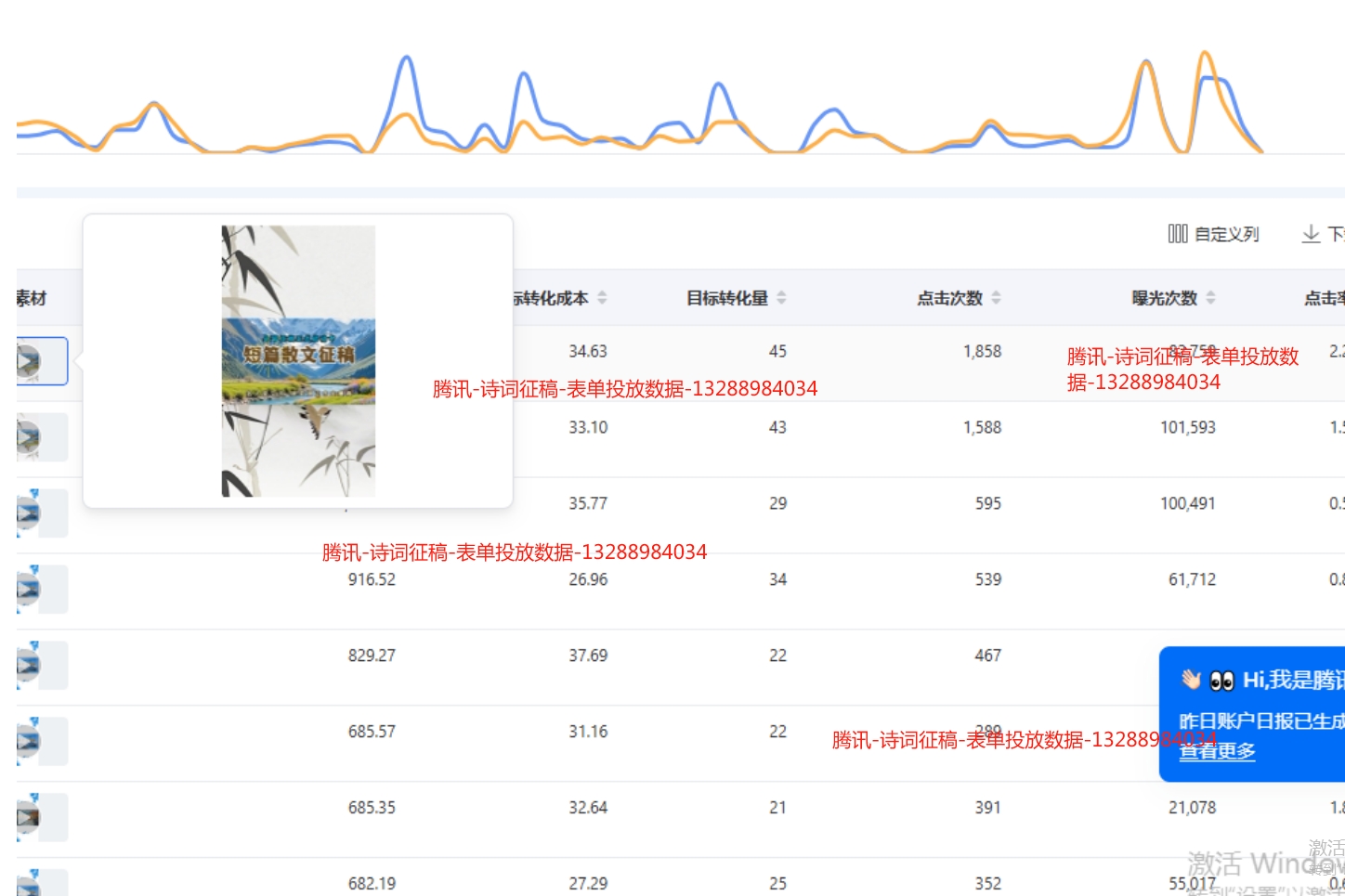
Task: Click the tallest blue peak on trend chart
Action: [406, 58]
